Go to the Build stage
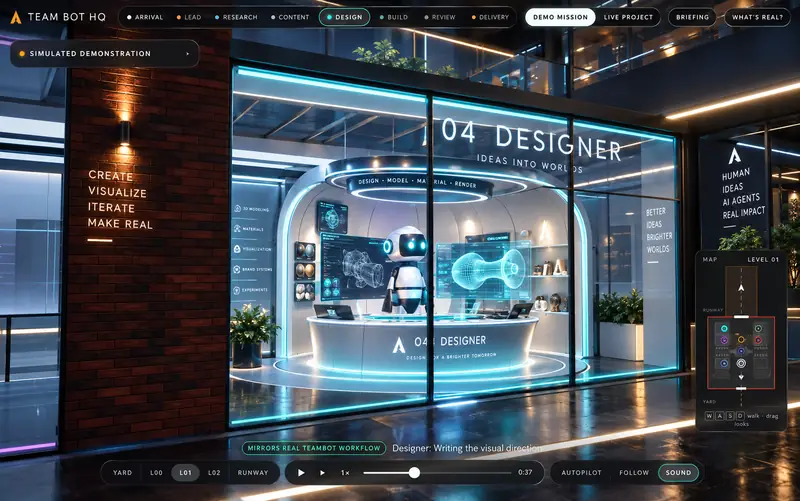Screen dimensions: 800x501 (x=393, y=17)
